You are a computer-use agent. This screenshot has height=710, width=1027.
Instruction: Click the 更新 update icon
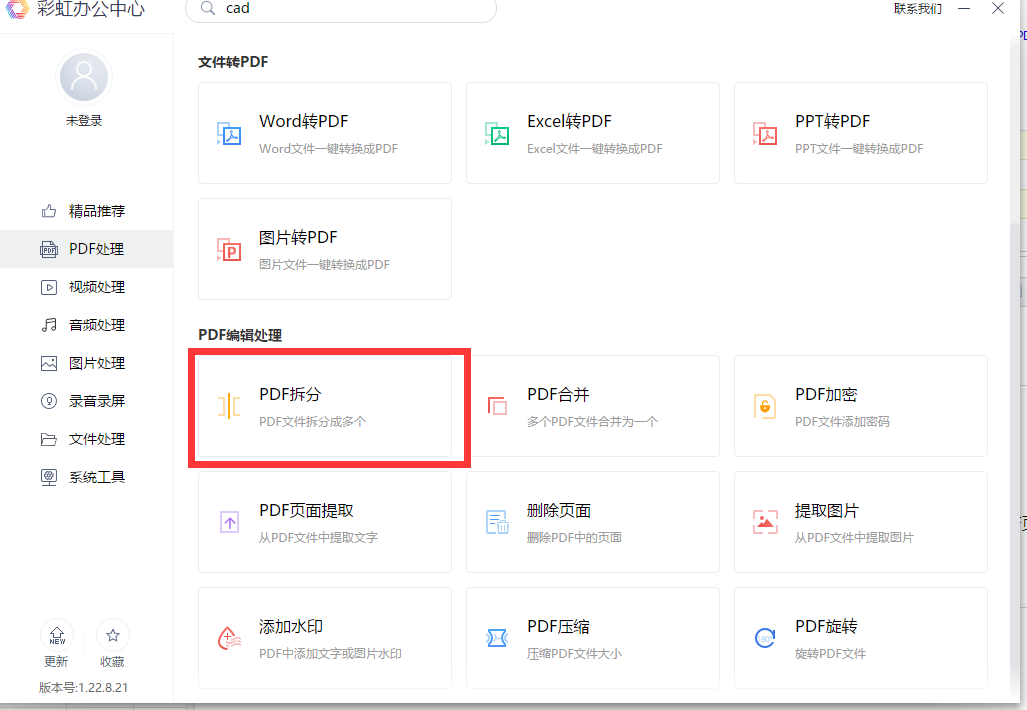click(x=57, y=635)
